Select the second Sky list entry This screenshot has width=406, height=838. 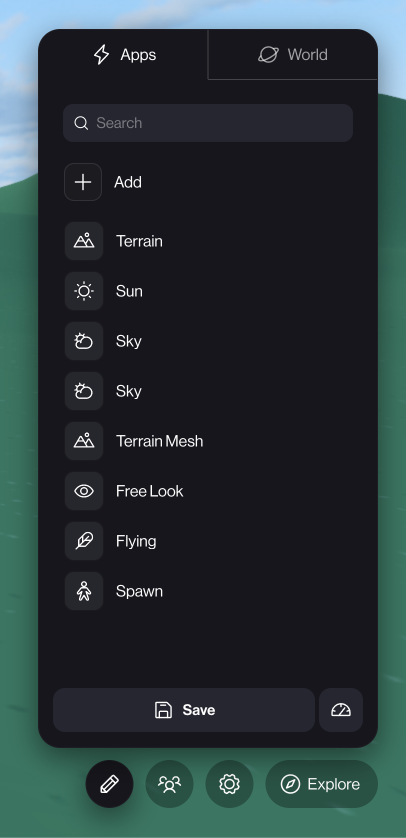click(x=208, y=391)
